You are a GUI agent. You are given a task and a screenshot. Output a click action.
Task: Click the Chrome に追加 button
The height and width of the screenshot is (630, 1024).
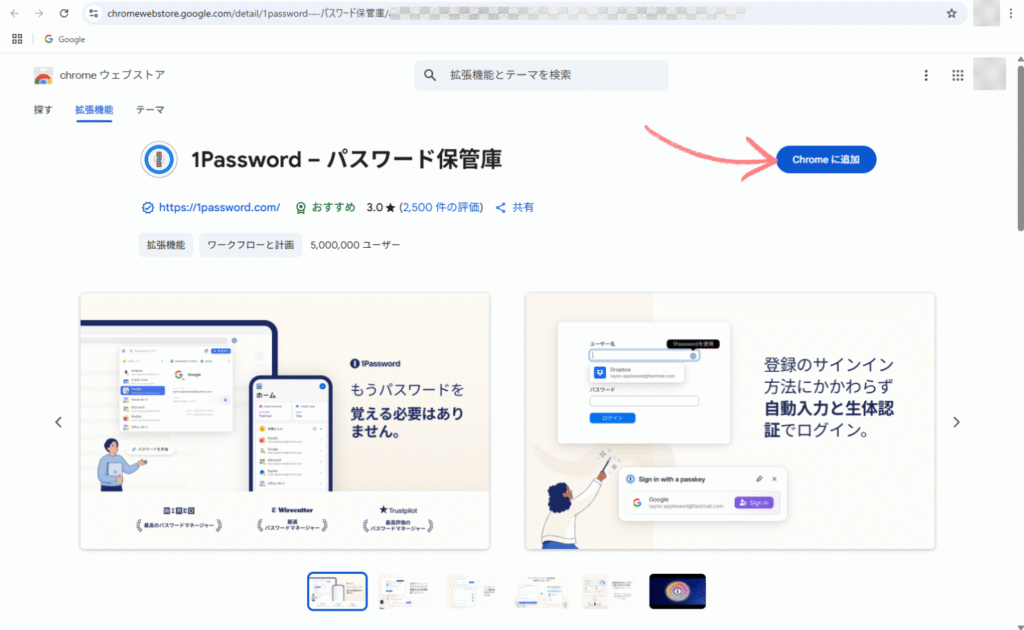coord(826,159)
